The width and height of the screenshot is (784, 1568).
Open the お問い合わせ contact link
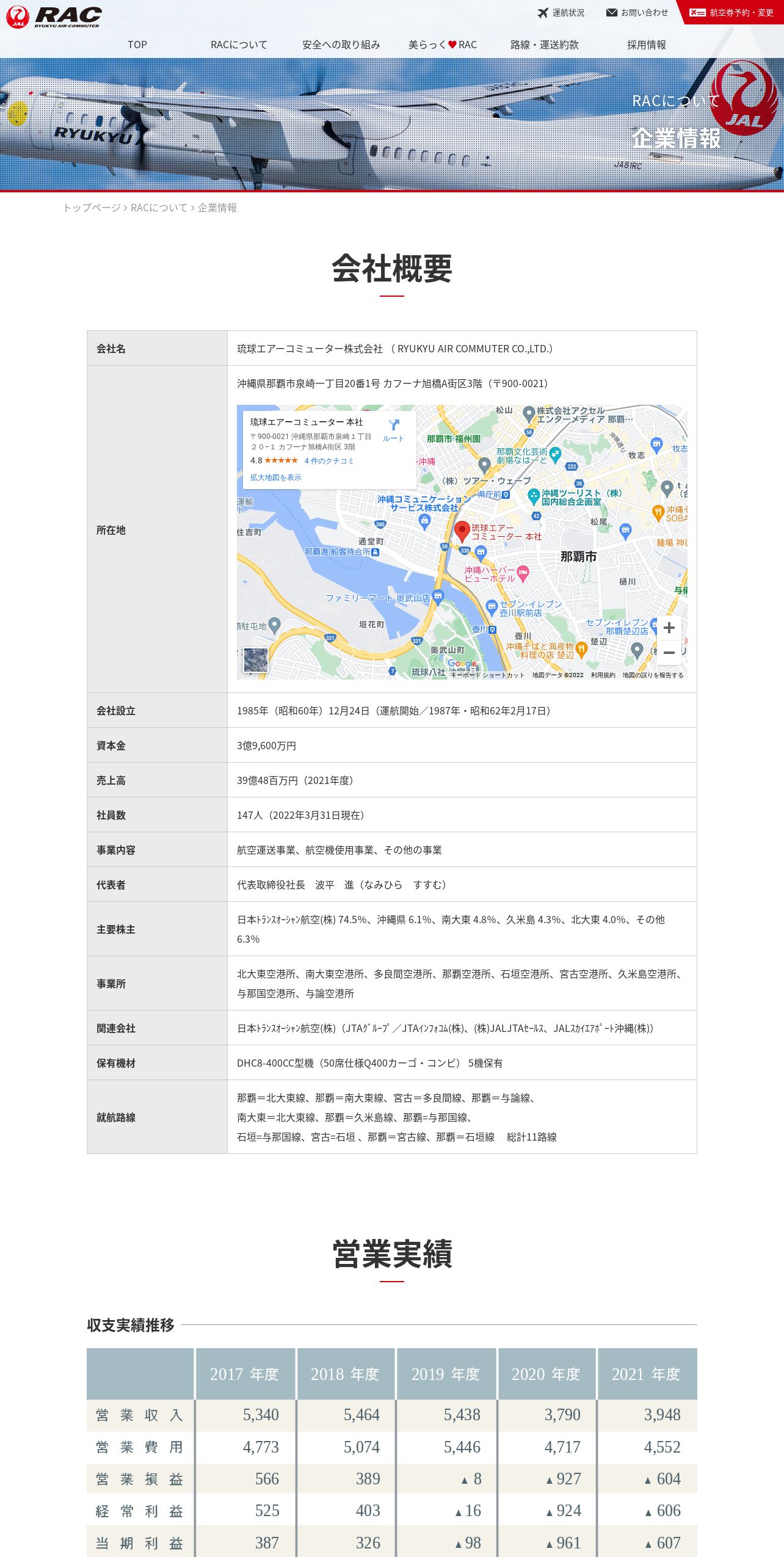tap(637, 13)
